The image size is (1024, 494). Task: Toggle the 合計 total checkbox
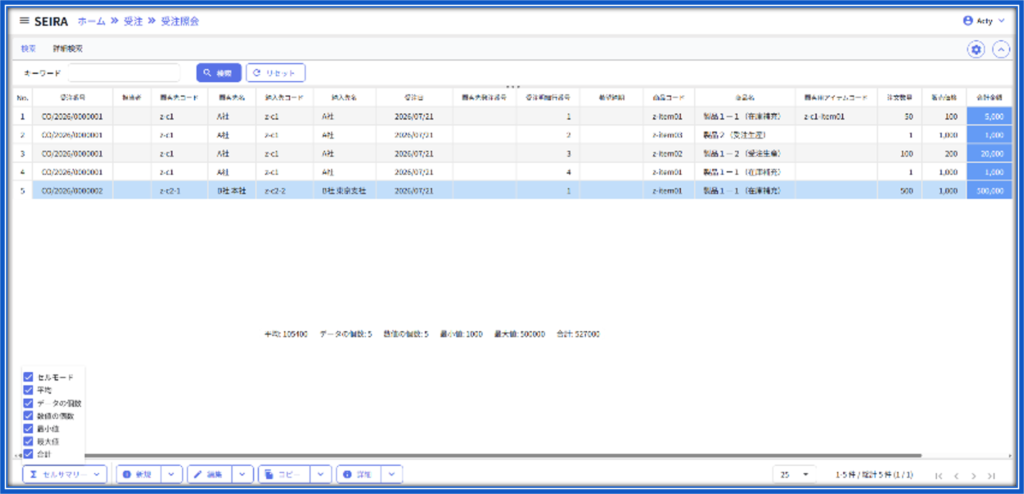[28, 453]
